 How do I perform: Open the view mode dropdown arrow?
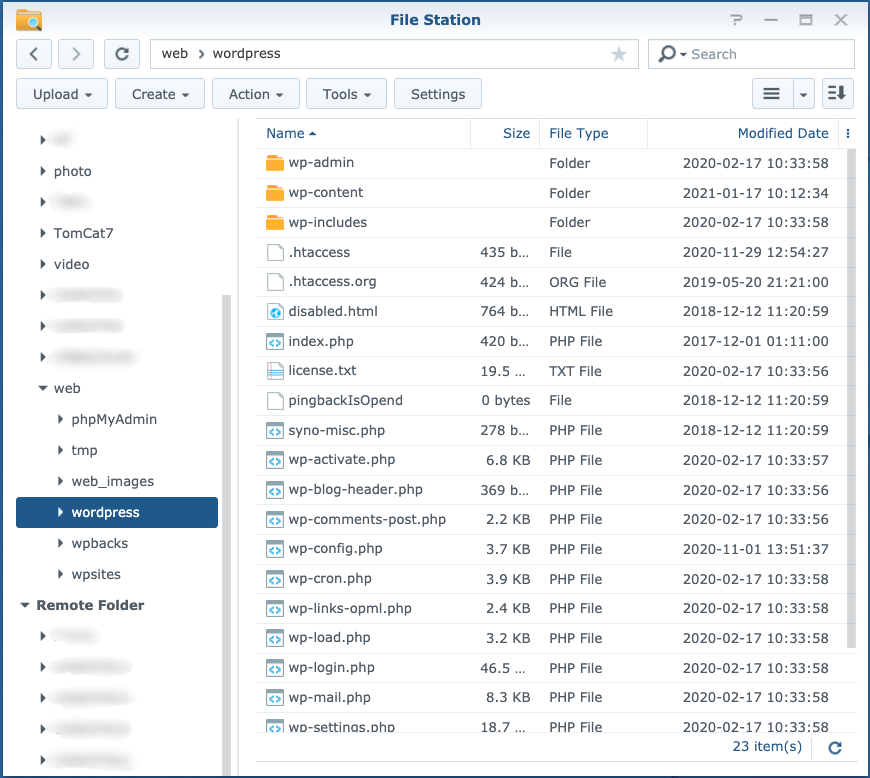coord(803,94)
